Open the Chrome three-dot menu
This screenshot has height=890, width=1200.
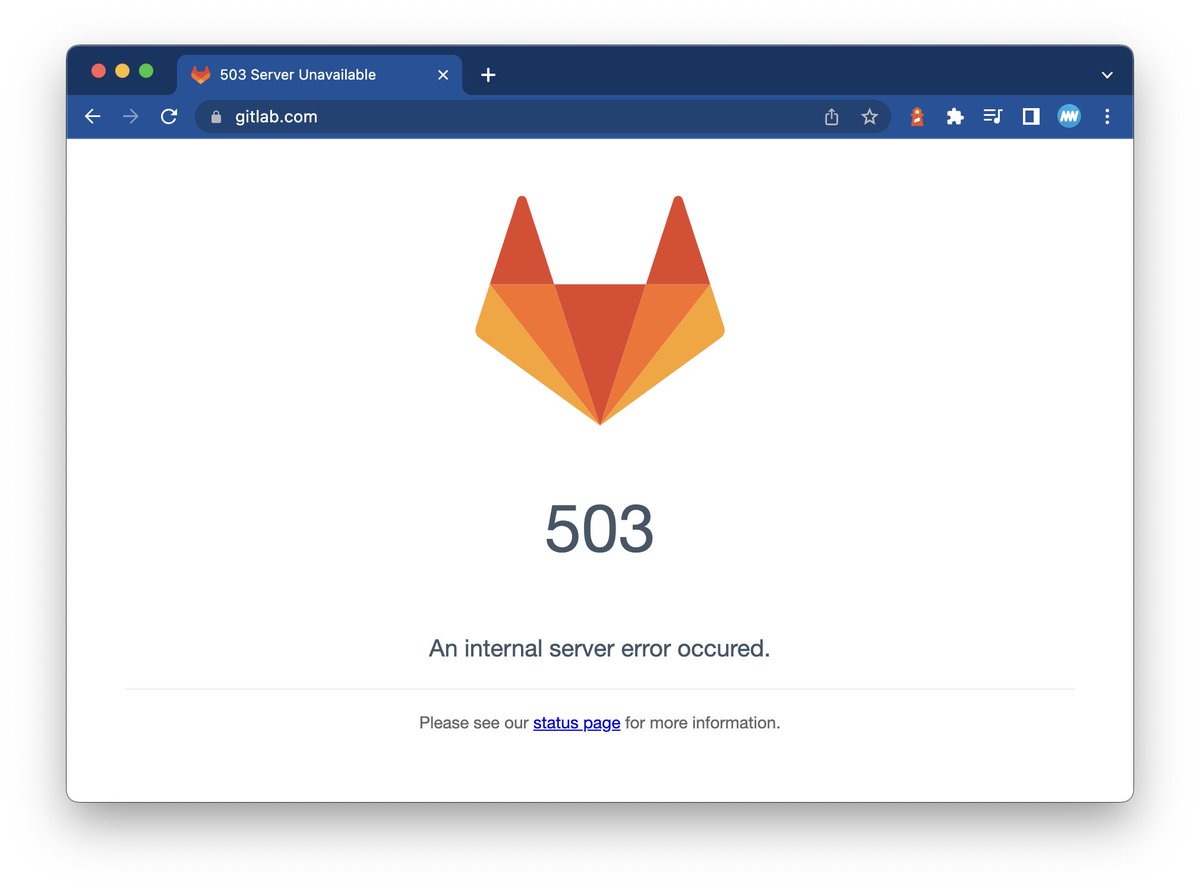(1107, 117)
